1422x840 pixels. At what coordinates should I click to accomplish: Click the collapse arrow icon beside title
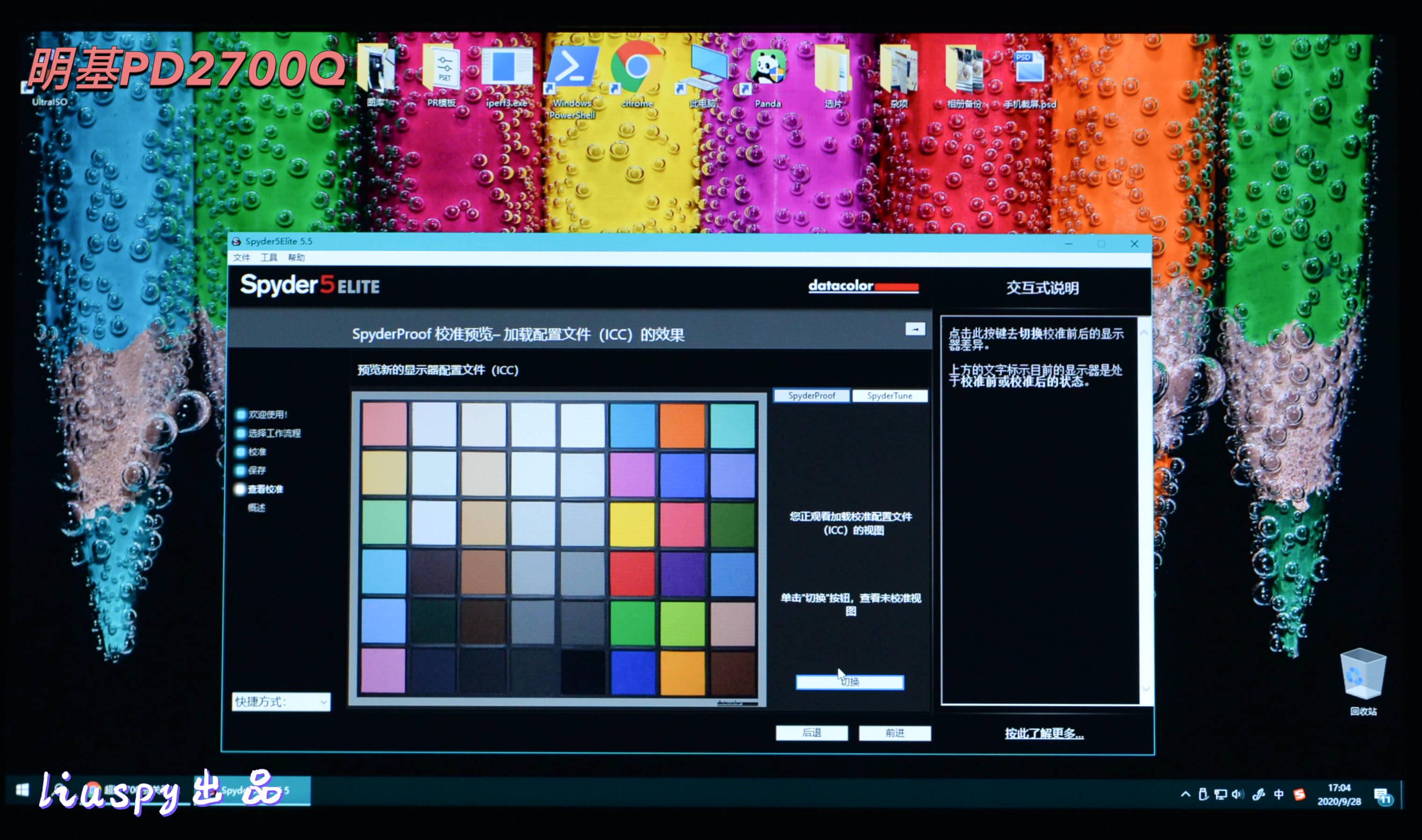tap(915, 329)
